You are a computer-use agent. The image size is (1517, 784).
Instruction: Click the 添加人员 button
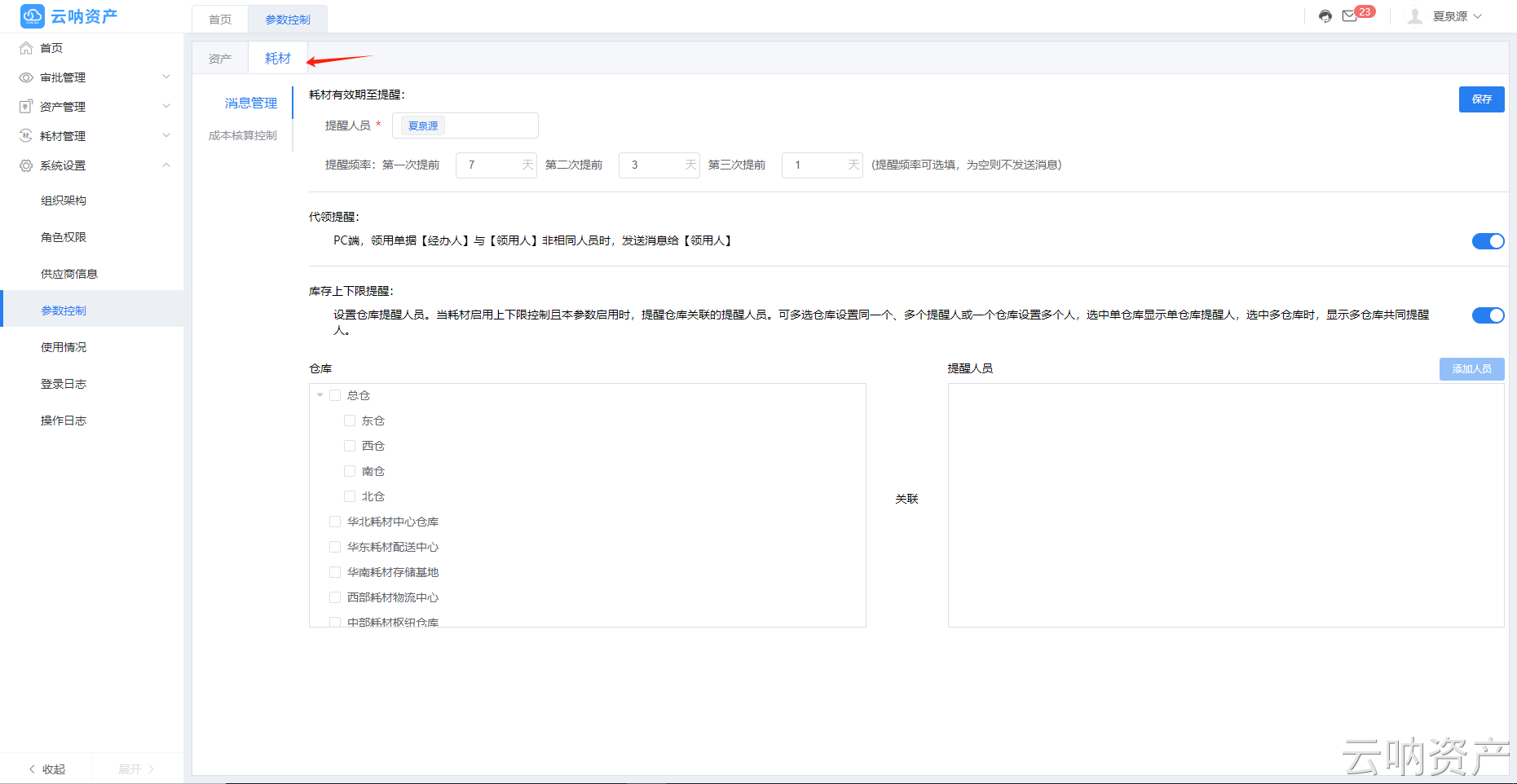click(1471, 368)
